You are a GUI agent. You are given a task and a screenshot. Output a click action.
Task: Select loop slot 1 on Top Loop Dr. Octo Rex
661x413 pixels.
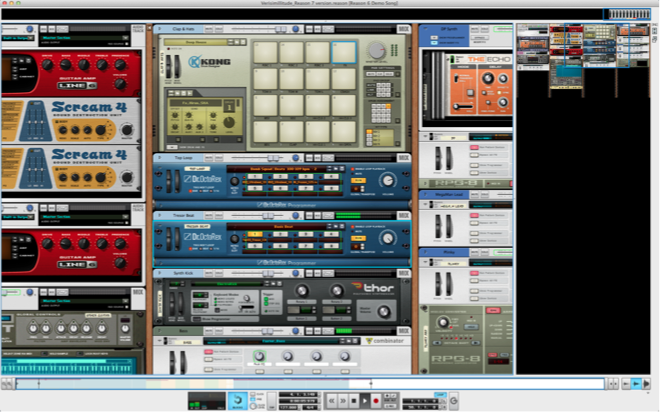click(255, 177)
